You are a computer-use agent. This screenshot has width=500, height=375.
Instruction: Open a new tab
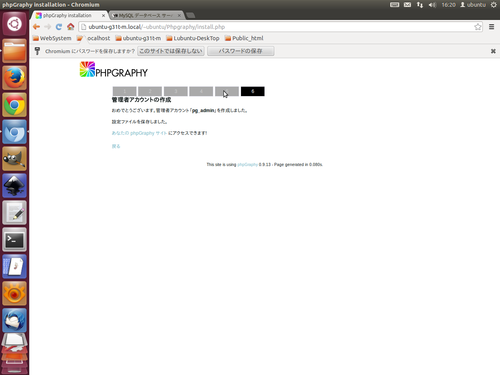(x=190, y=15)
